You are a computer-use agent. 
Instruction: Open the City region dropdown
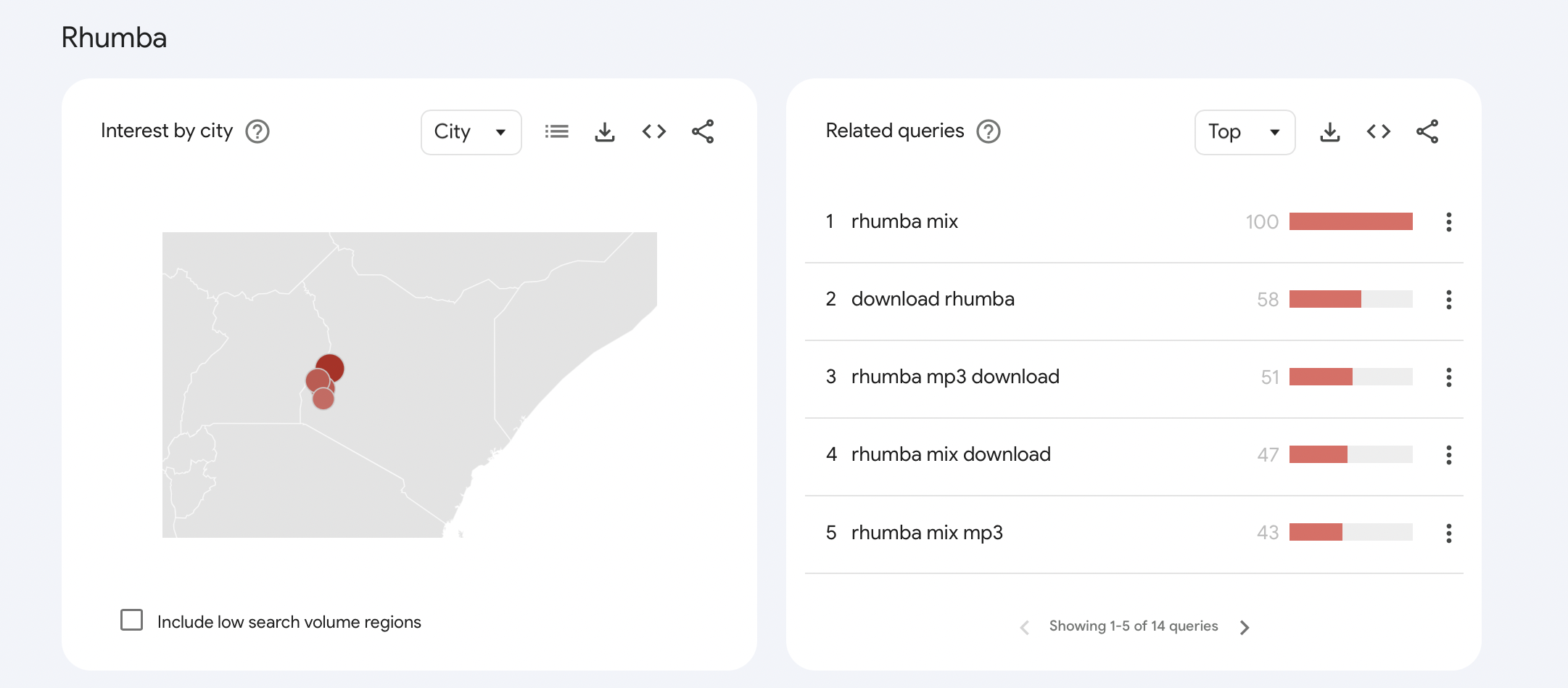click(471, 132)
